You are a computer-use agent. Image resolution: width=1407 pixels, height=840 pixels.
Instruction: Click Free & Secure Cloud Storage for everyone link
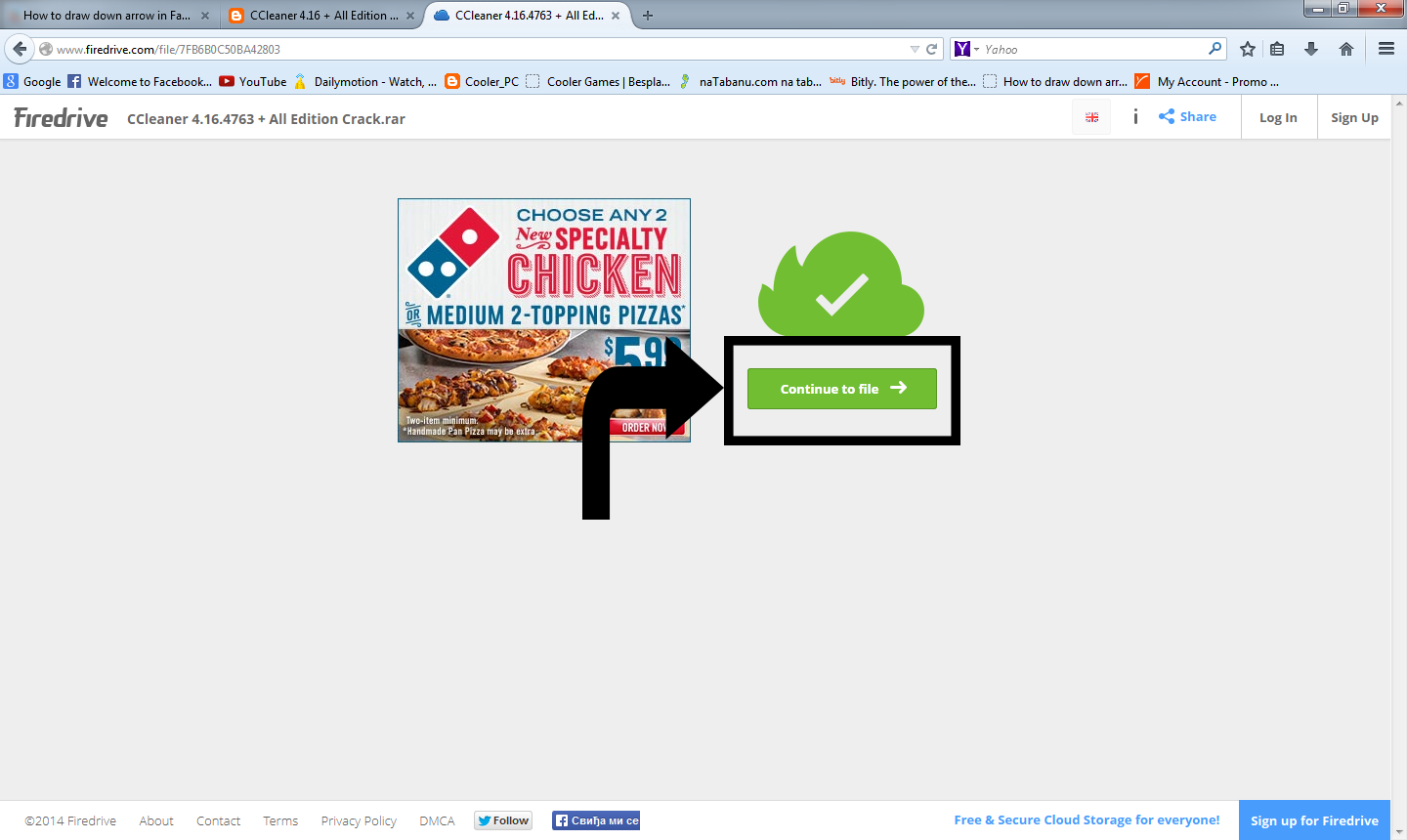pos(1087,820)
